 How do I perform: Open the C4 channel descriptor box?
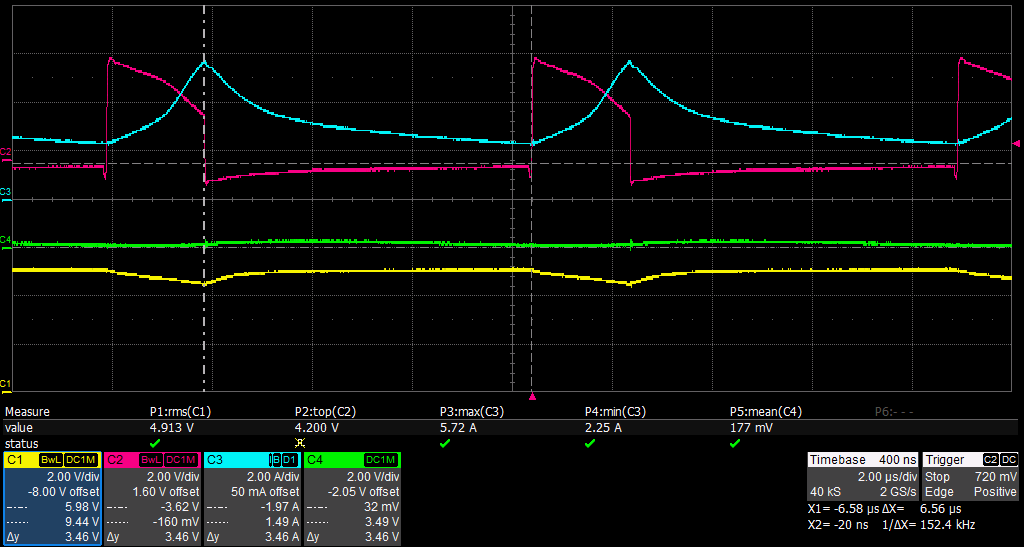pos(352,498)
